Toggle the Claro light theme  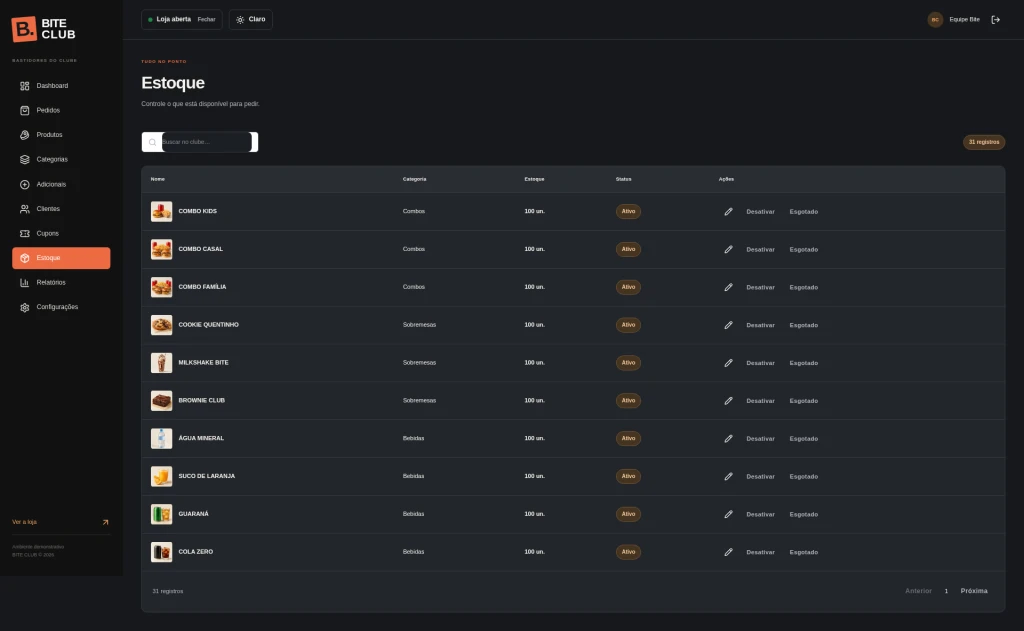coord(251,20)
